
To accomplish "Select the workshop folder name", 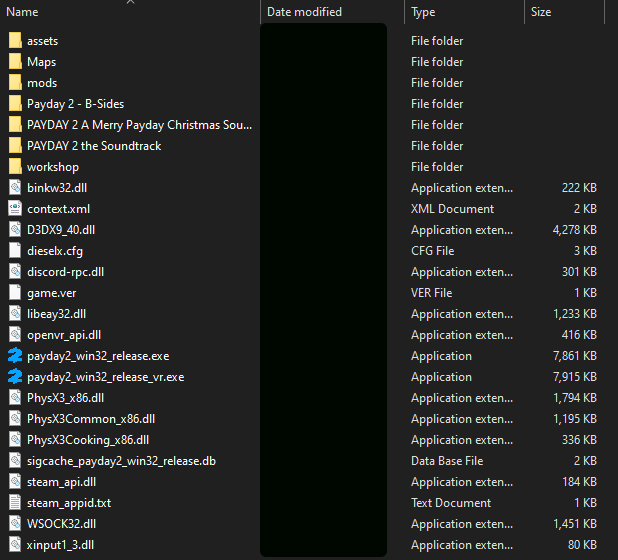I will pyautogui.click(x=53, y=167).
